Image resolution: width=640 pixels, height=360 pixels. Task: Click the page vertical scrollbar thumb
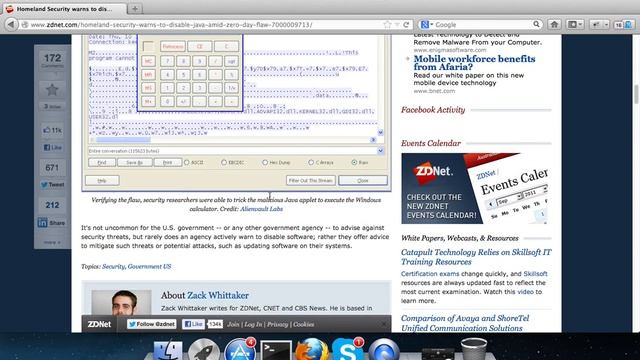(x=636, y=95)
